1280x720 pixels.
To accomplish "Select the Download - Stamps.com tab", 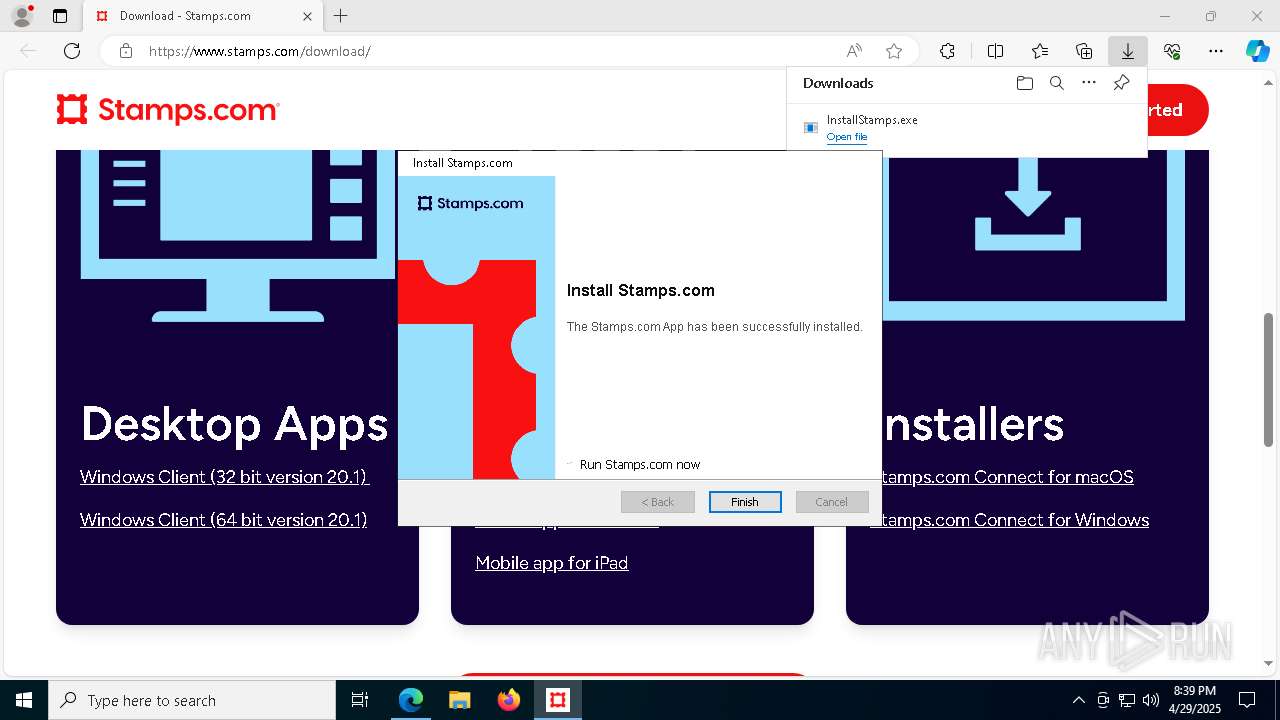I will pos(202,16).
